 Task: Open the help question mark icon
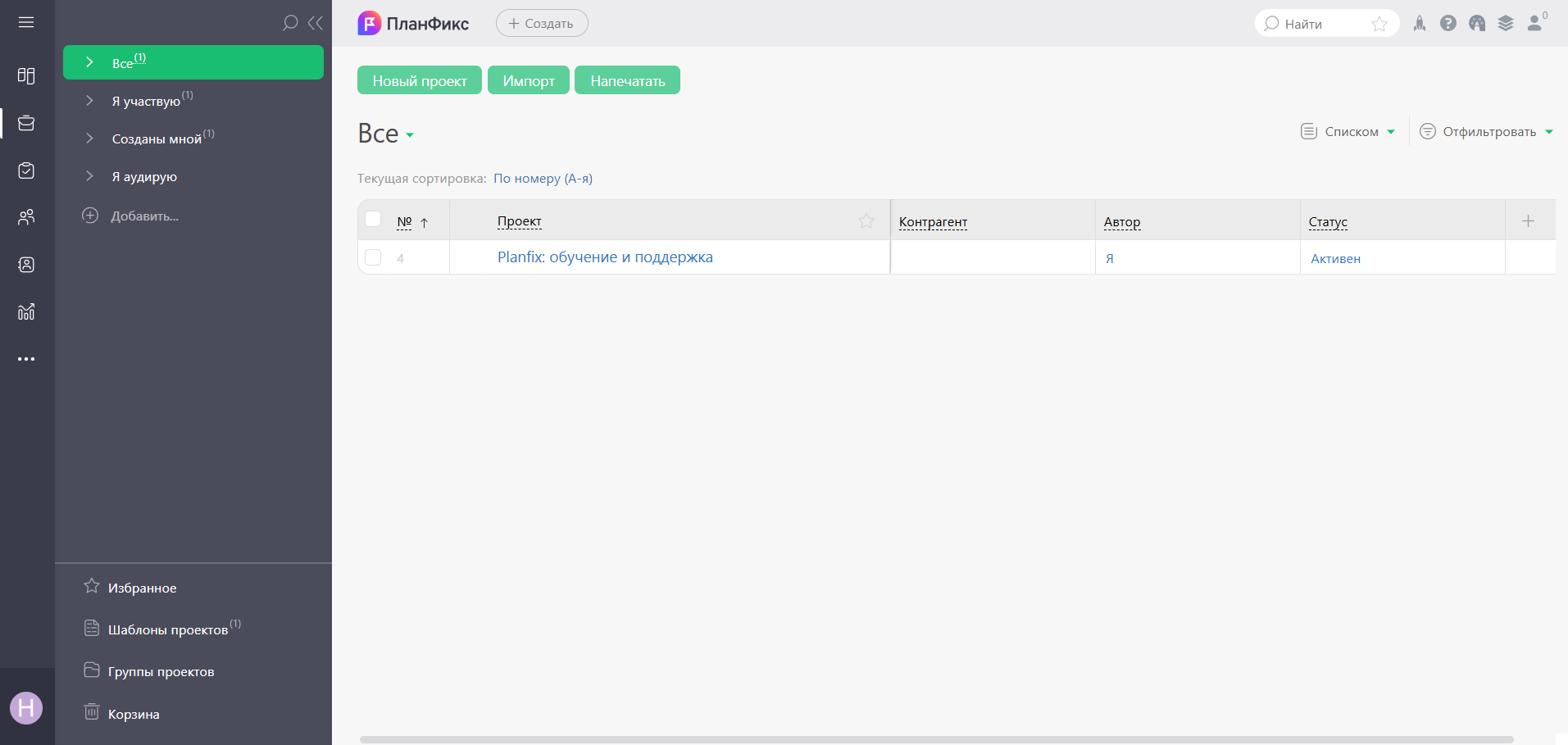pyautogui.click(x=1448, y=24)
